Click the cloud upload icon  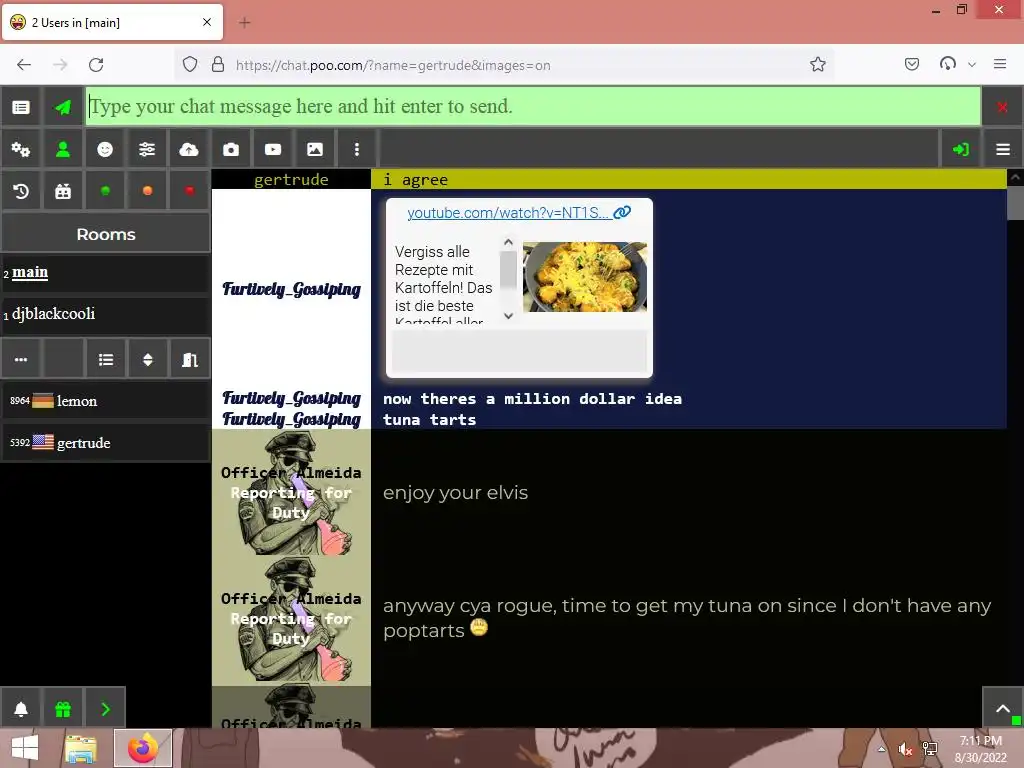pos(189,150)
